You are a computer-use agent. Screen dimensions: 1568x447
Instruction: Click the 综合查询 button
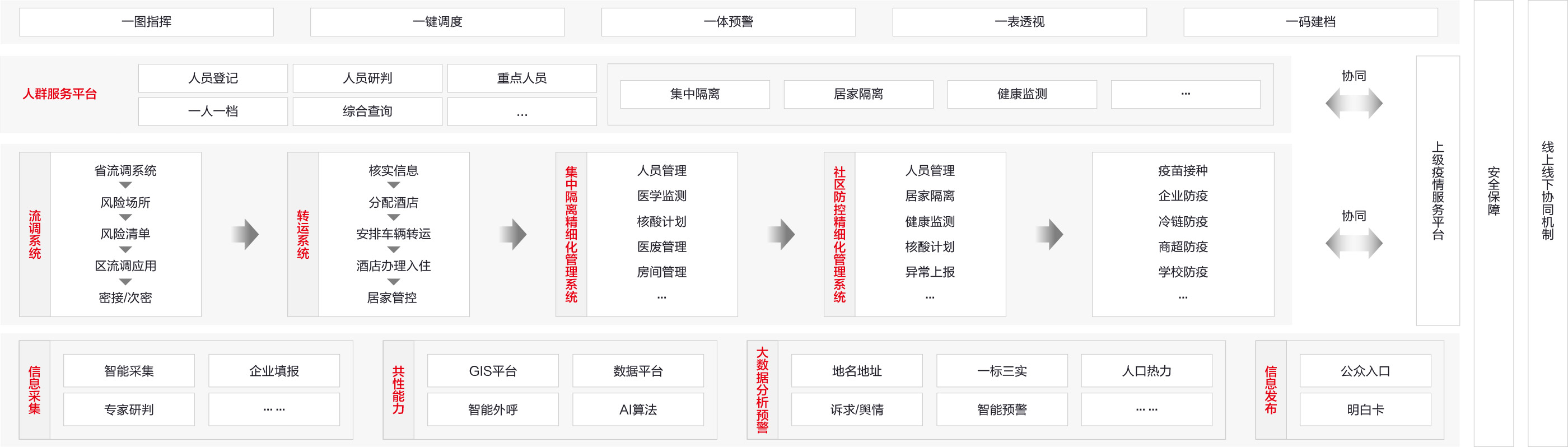[x=367, y=111]
